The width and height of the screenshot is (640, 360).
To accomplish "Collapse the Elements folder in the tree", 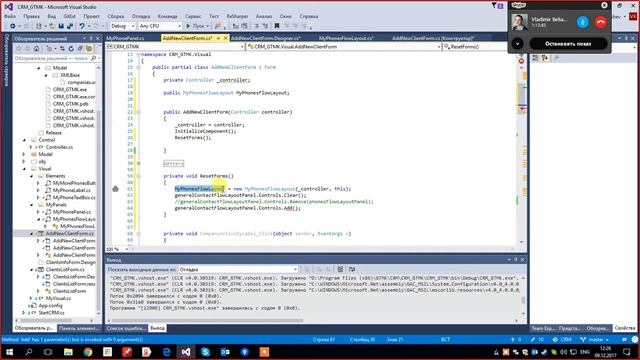I will tap(31, 176).
